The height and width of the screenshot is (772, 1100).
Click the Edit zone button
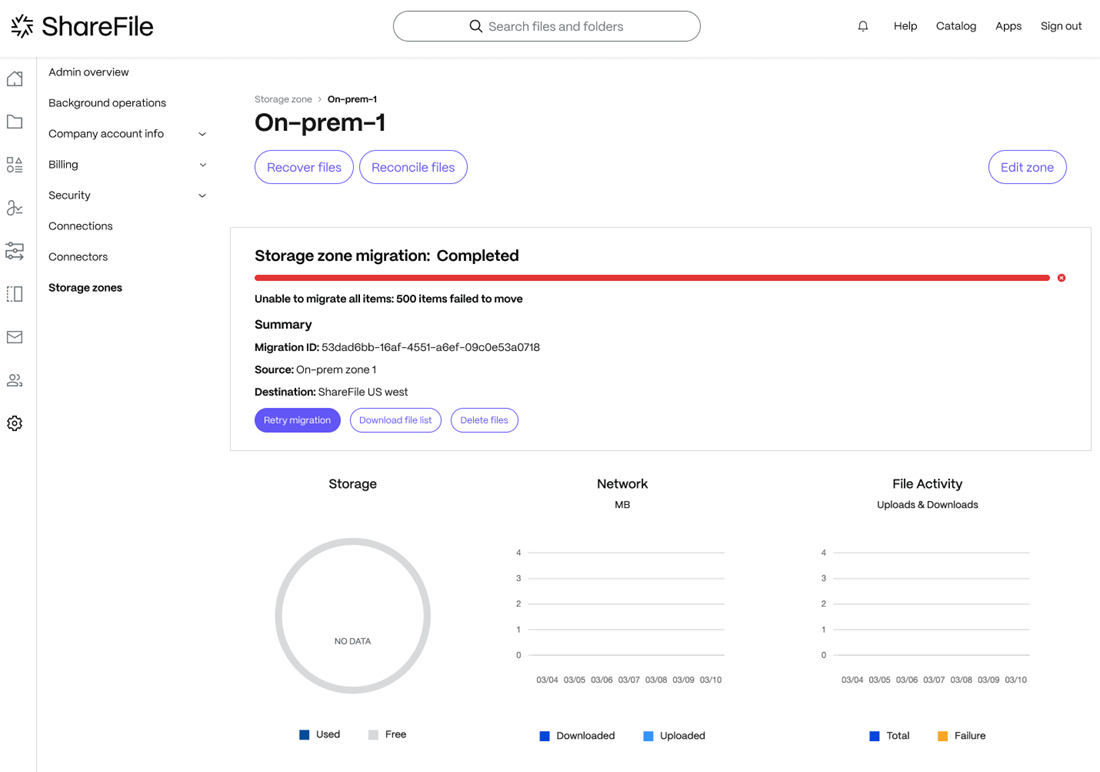point(1027,167)
